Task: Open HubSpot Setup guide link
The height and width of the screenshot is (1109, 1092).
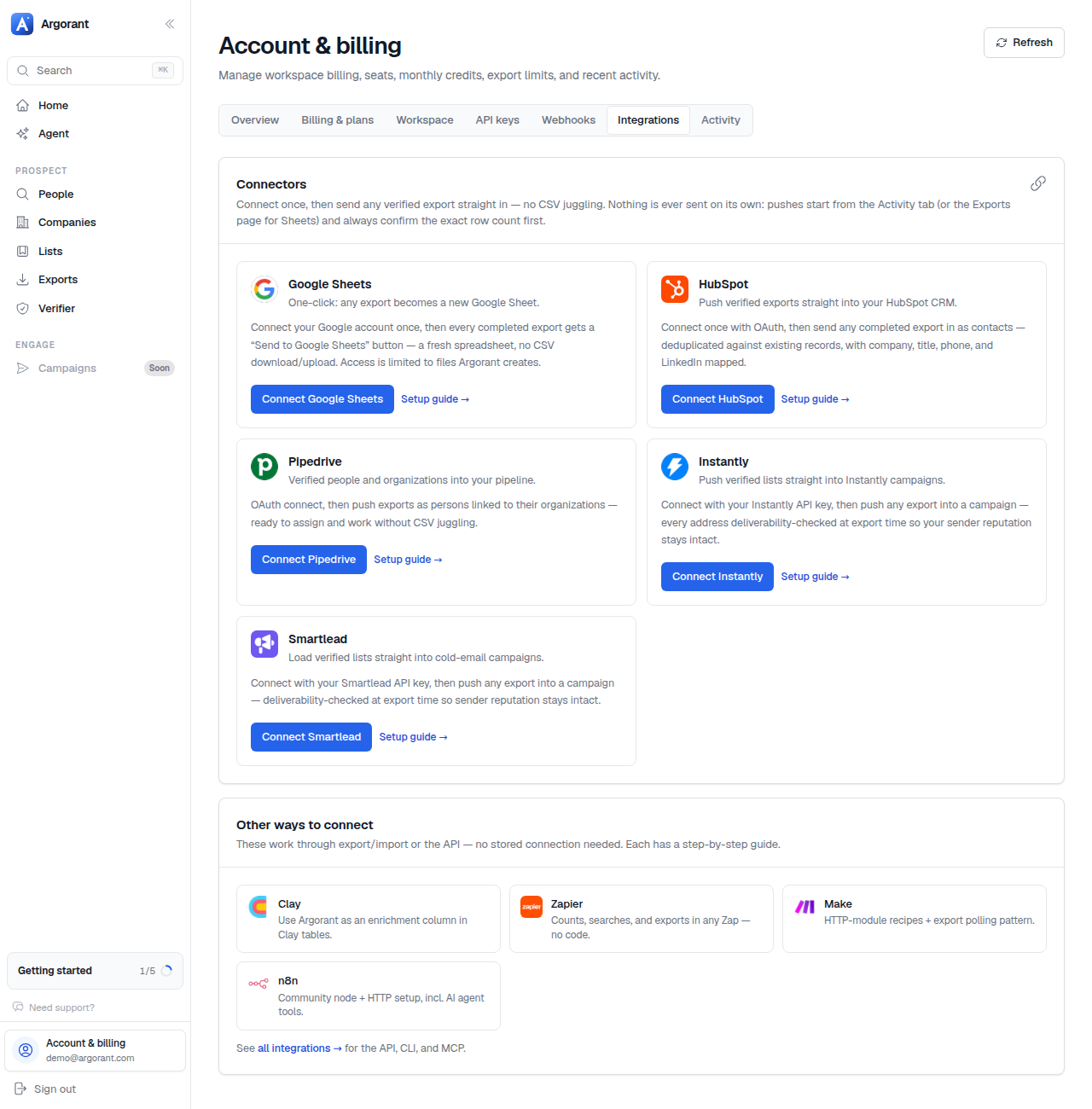Action: point(816,399)
